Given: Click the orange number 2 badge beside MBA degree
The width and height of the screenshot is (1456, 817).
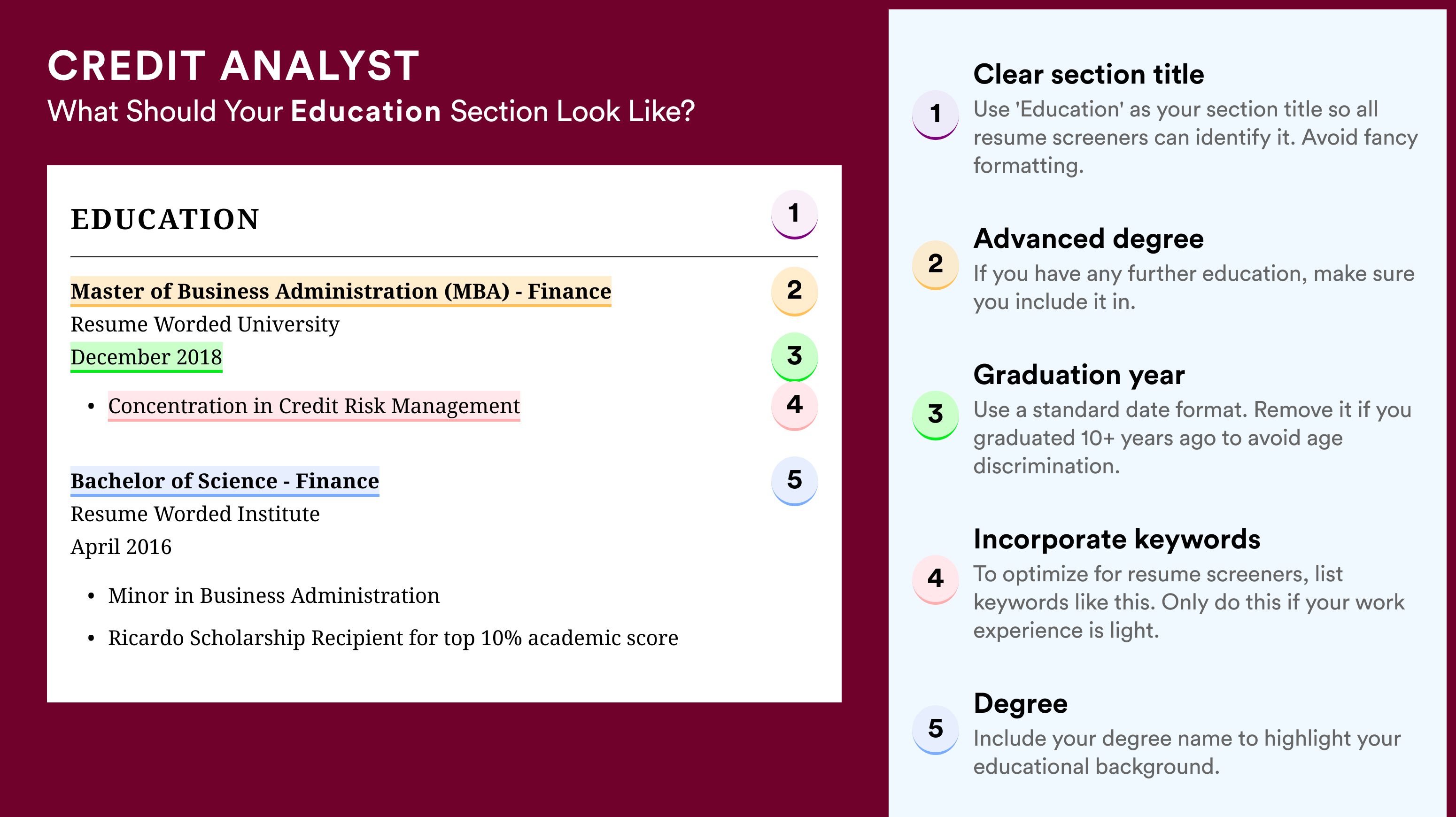Looking at the screenshot, I should (794, 291).
